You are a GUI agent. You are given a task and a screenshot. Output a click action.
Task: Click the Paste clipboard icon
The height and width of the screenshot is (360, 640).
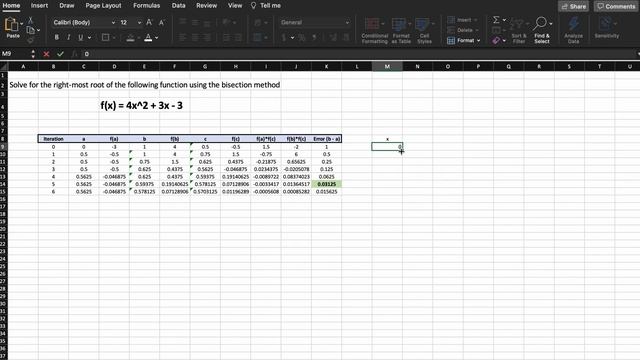click(11, 24)
